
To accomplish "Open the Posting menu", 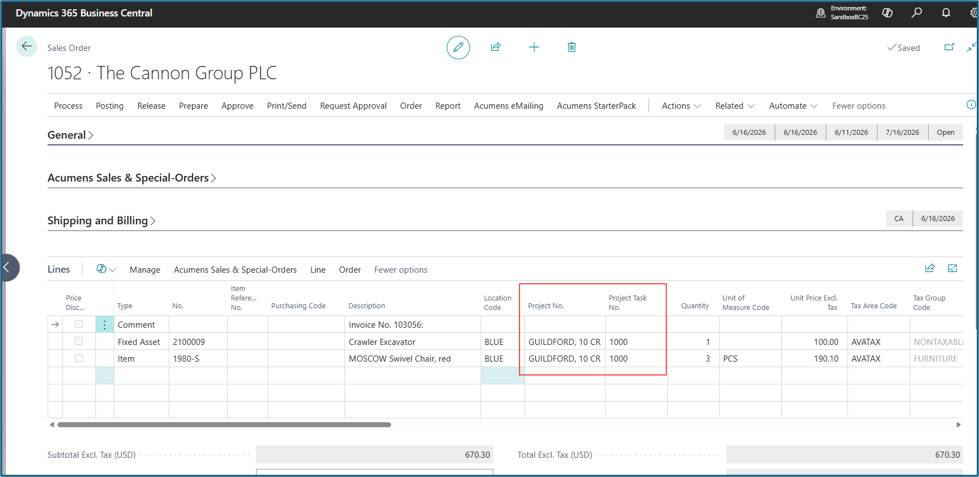I will [x=109, y=106].
